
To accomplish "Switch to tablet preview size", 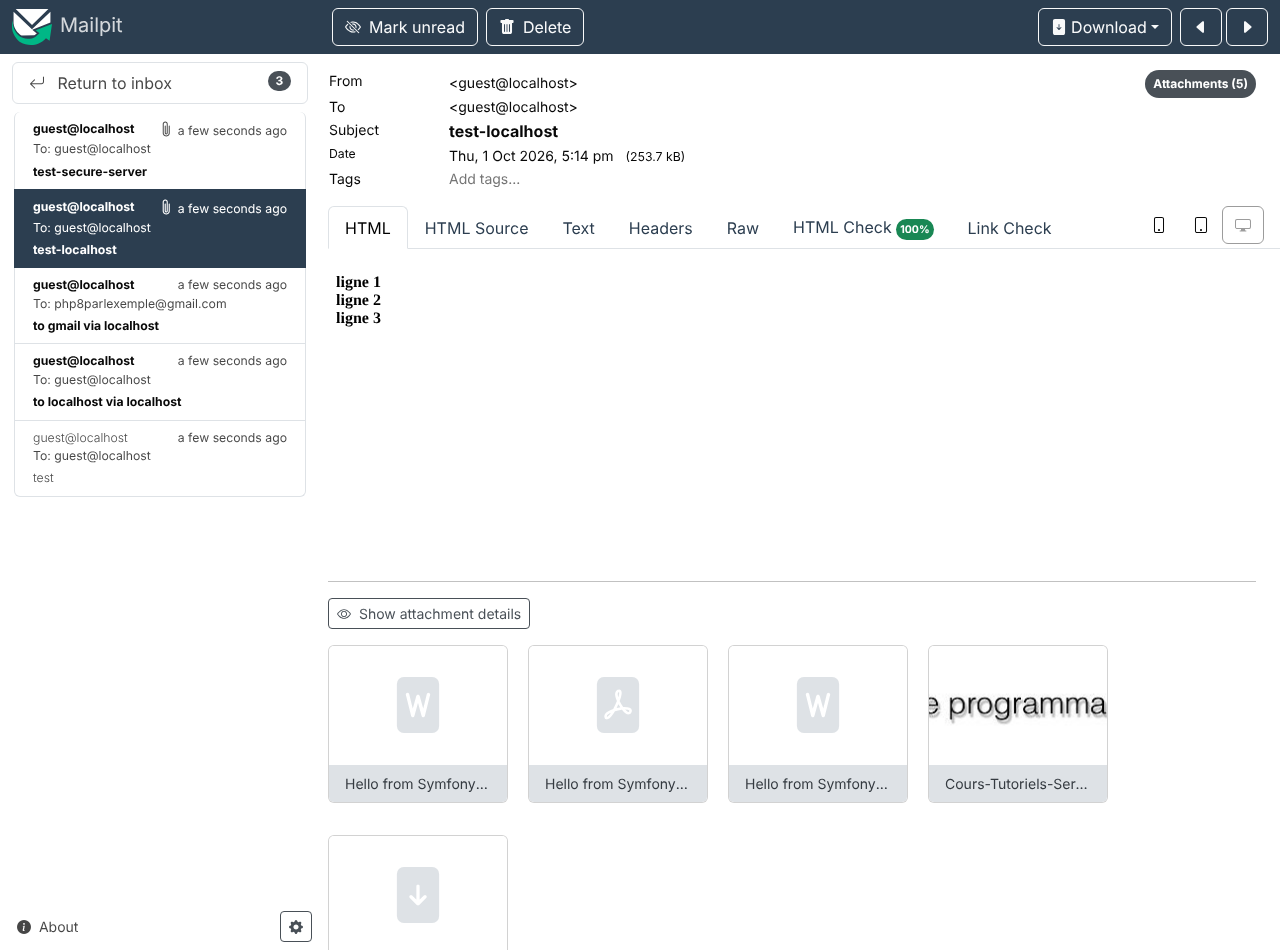I will (x=1201, y=225).
